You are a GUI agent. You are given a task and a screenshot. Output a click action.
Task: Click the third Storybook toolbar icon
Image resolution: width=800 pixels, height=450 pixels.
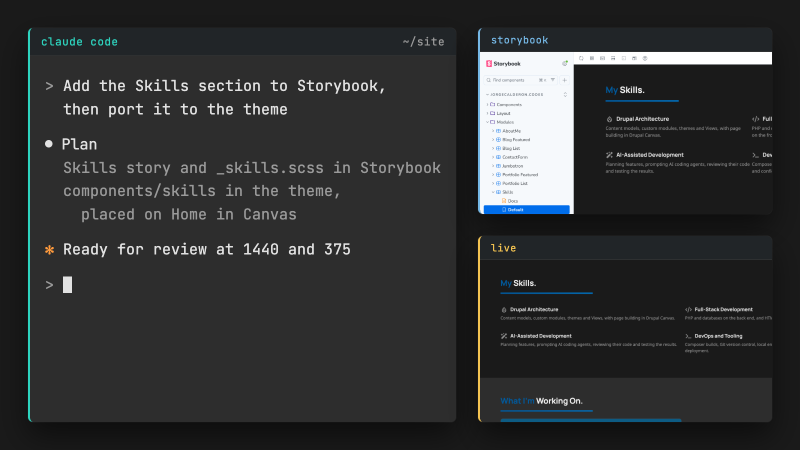click(x=603, y=59)
